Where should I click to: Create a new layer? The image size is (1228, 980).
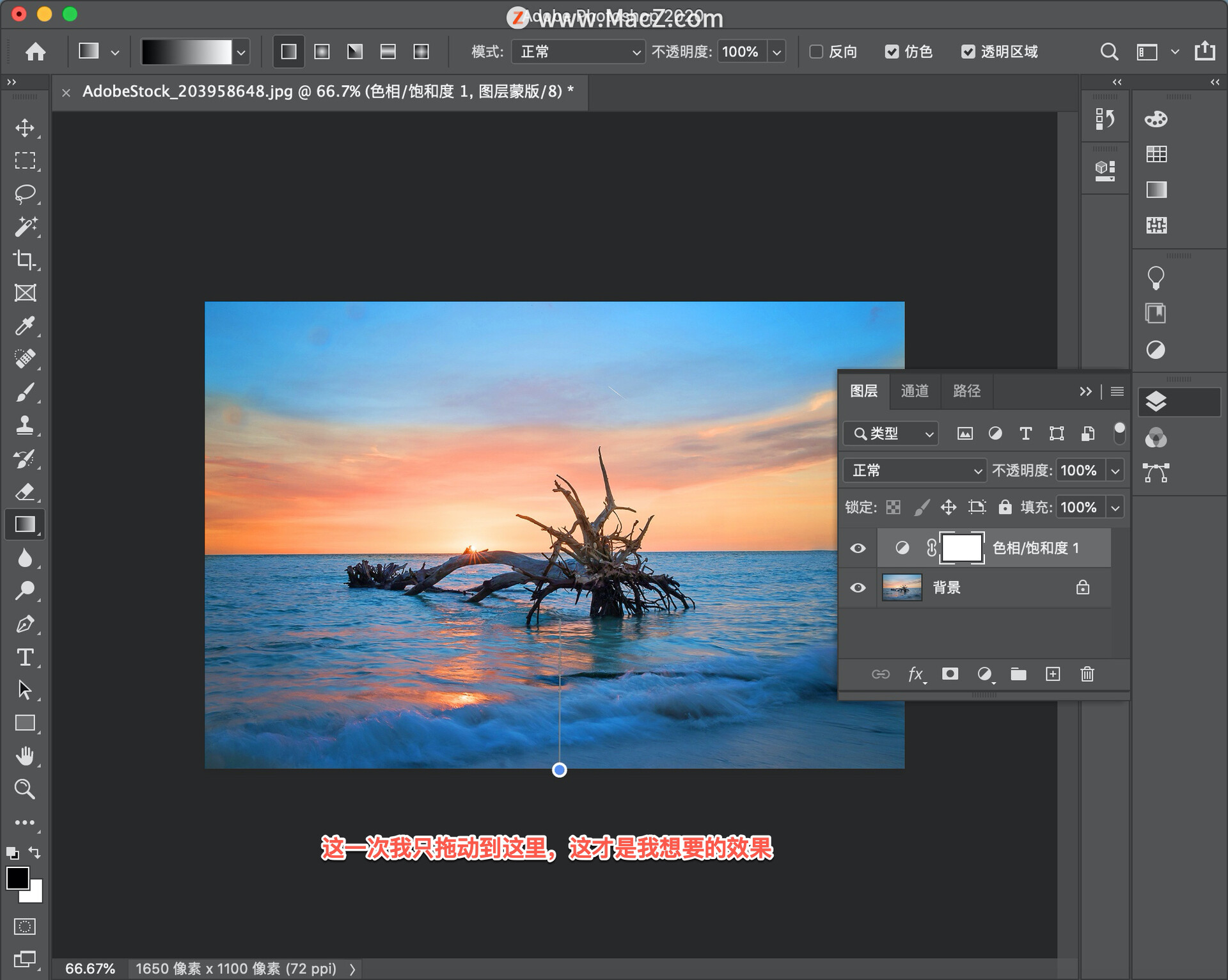point(1053,674)
